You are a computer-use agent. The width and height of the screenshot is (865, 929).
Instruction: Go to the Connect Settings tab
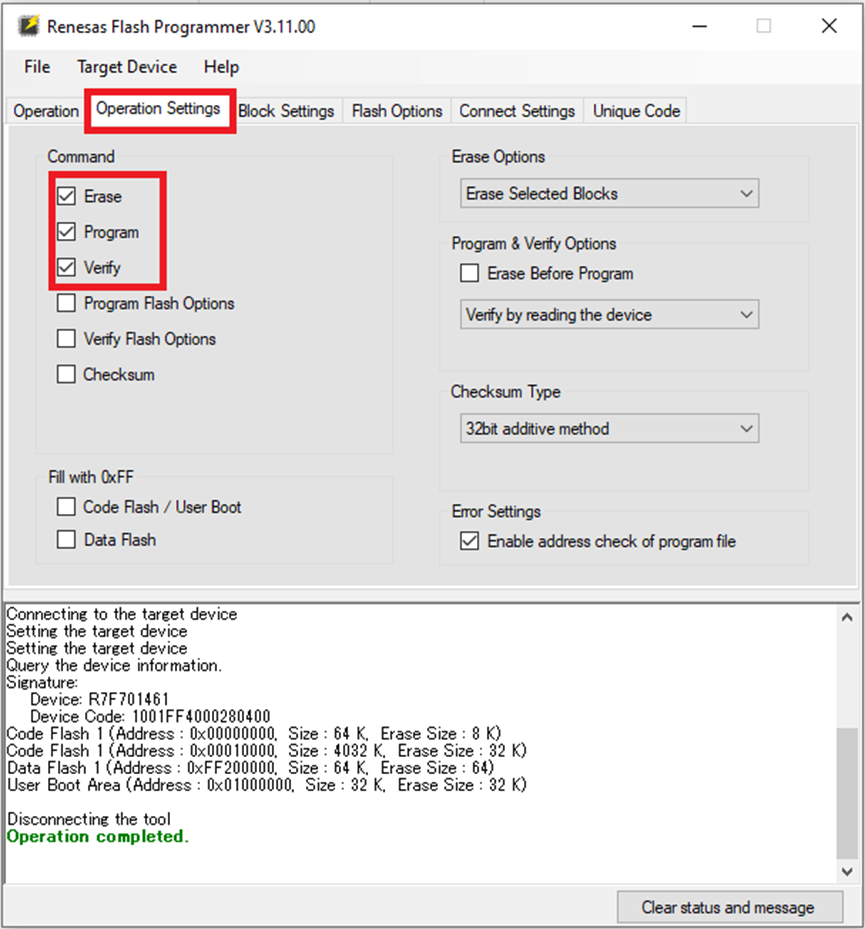tap(517, 111)
